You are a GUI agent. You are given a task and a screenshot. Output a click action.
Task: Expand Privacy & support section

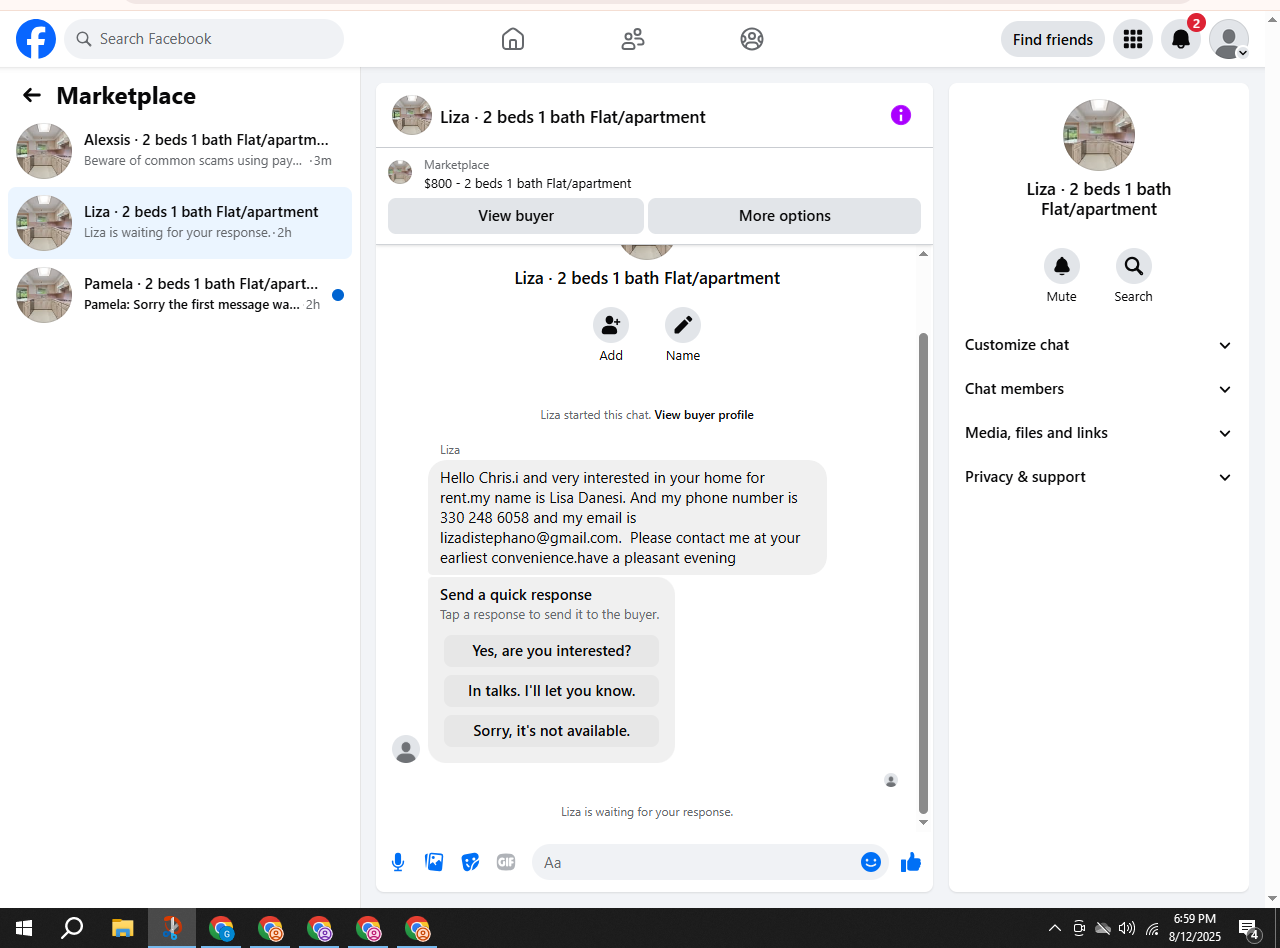[1099, 477]
